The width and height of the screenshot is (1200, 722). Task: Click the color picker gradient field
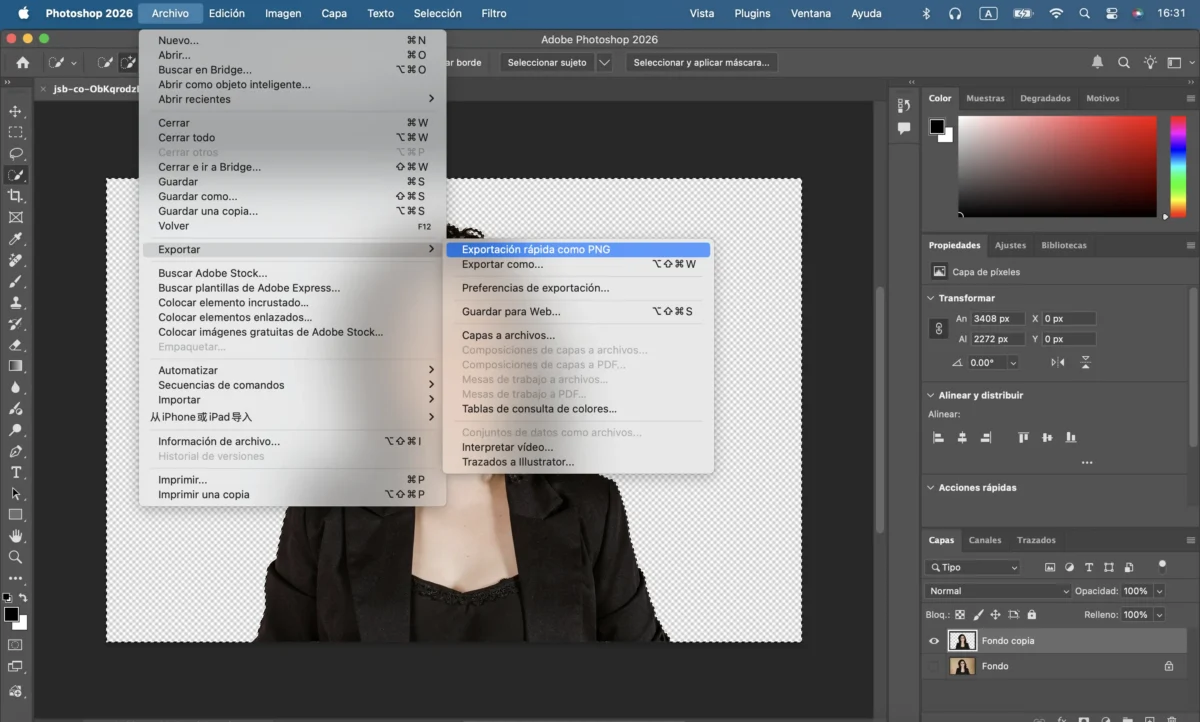pos(1056,165)
